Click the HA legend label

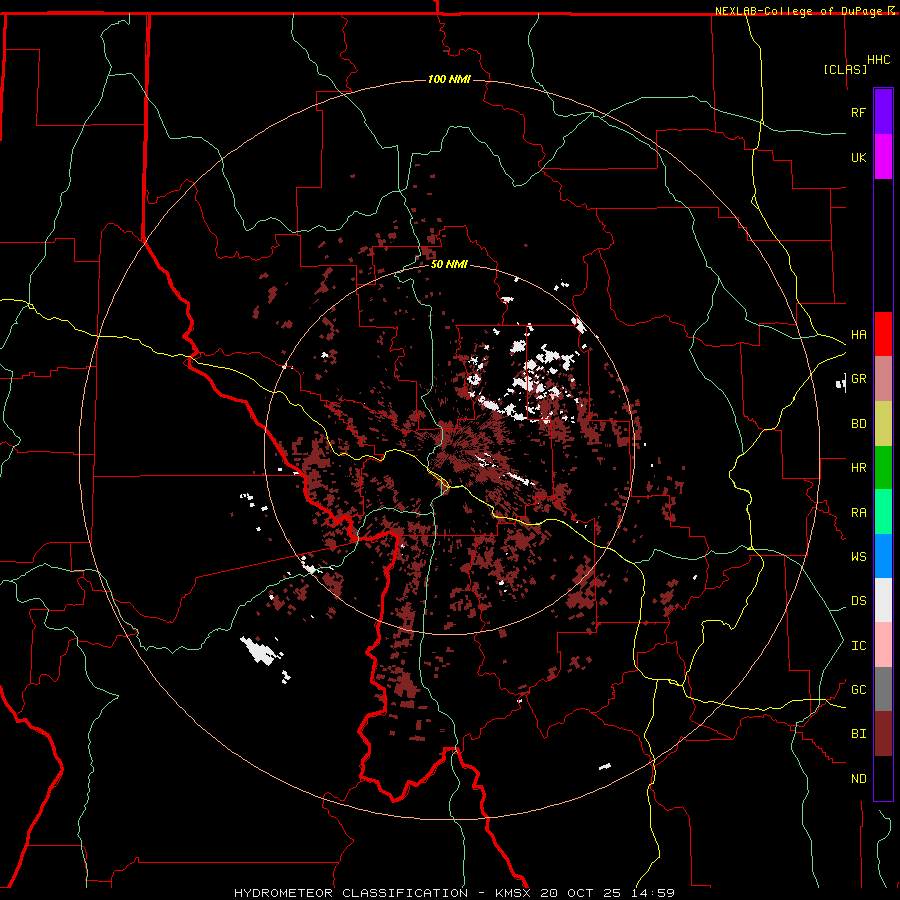858,335
